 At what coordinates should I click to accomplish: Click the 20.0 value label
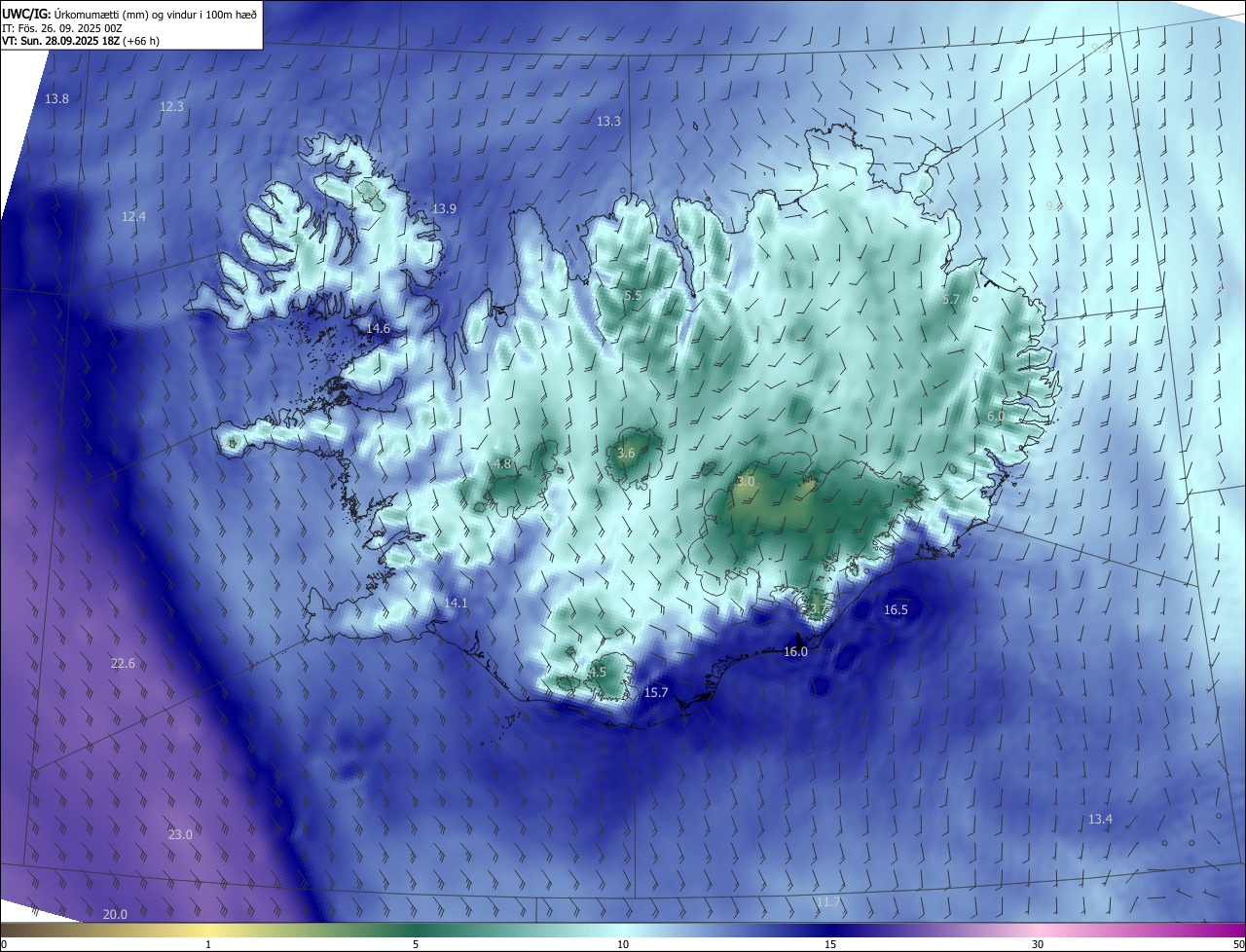coord(115,914)
